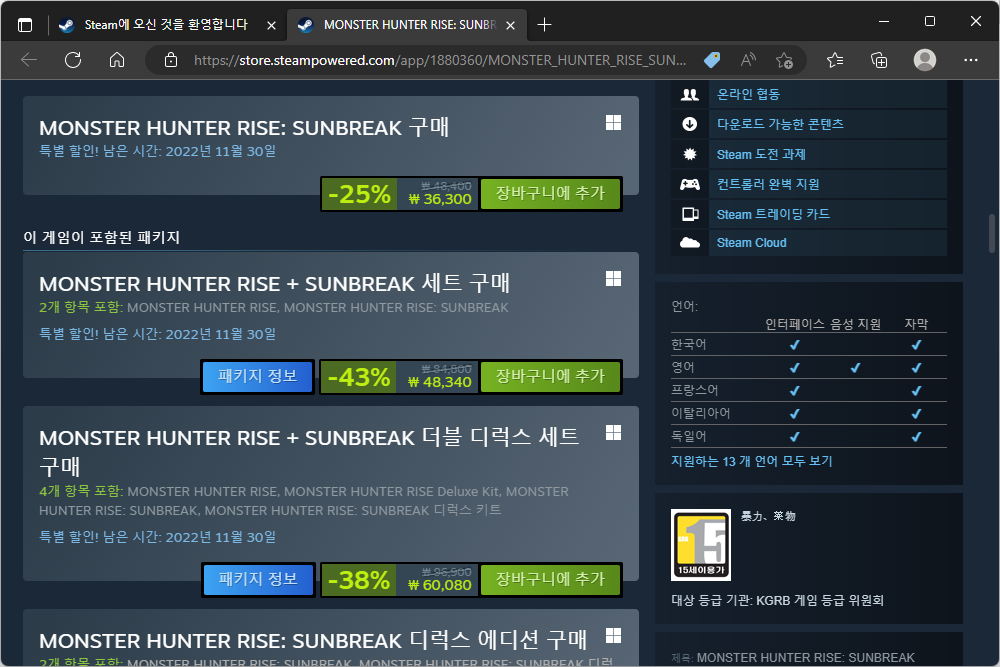Open a new browser tab
Screen dimensions: 1000x667
click(544, 25)
